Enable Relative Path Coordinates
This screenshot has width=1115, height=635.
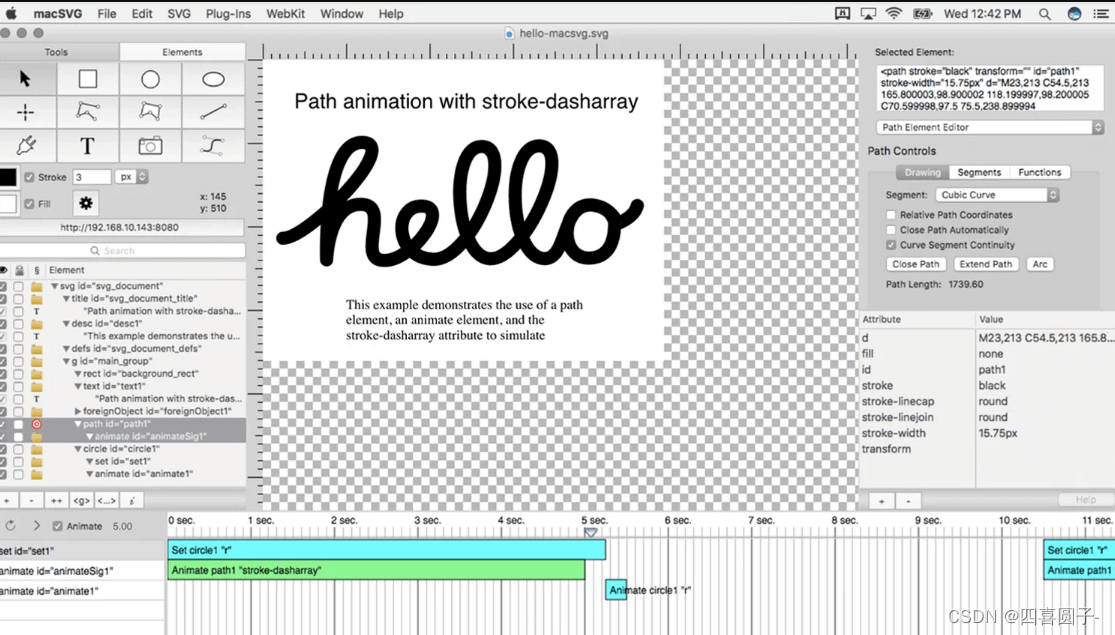[891, 215]
